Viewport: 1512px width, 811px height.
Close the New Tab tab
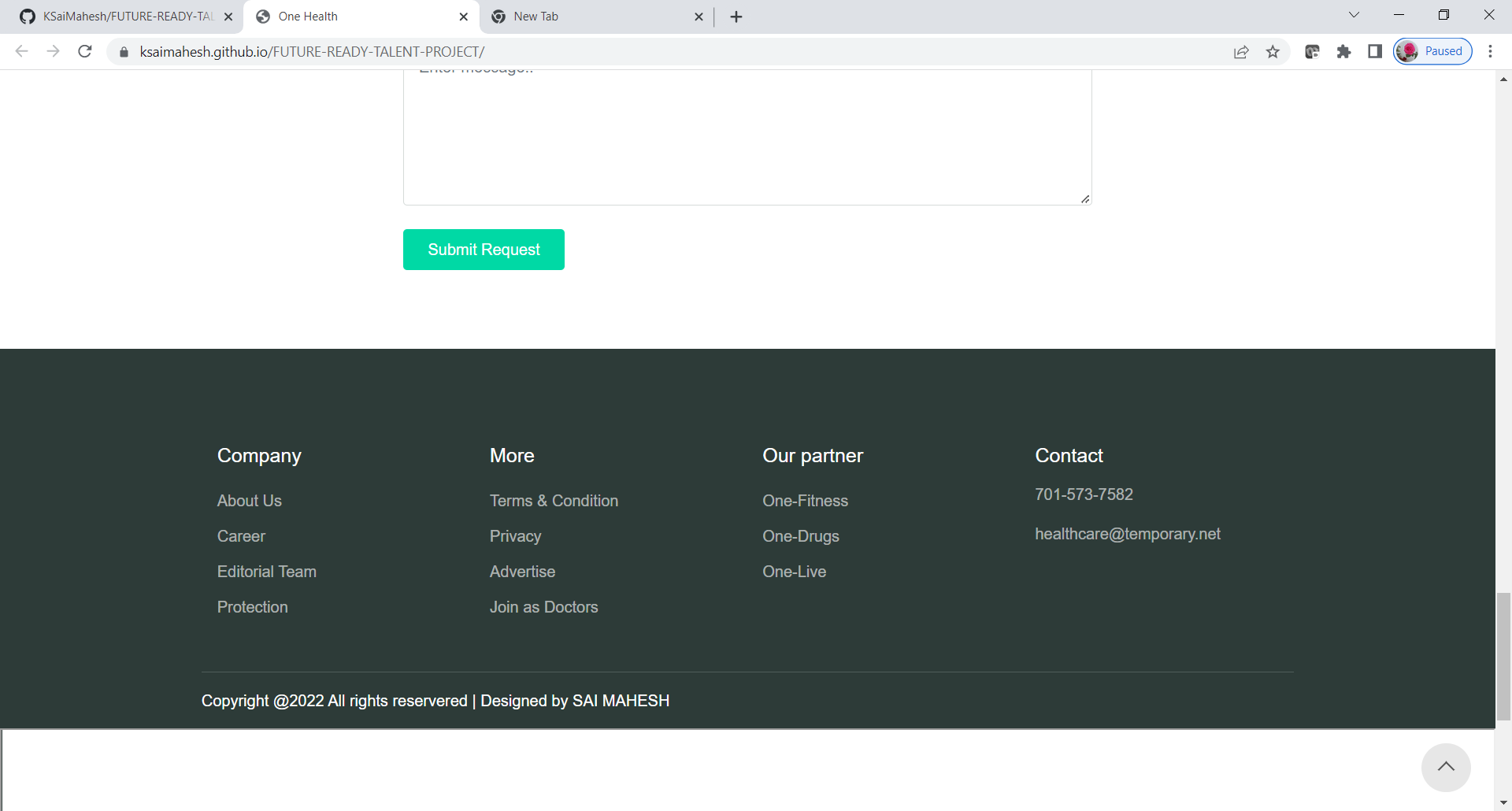[699, 17]
